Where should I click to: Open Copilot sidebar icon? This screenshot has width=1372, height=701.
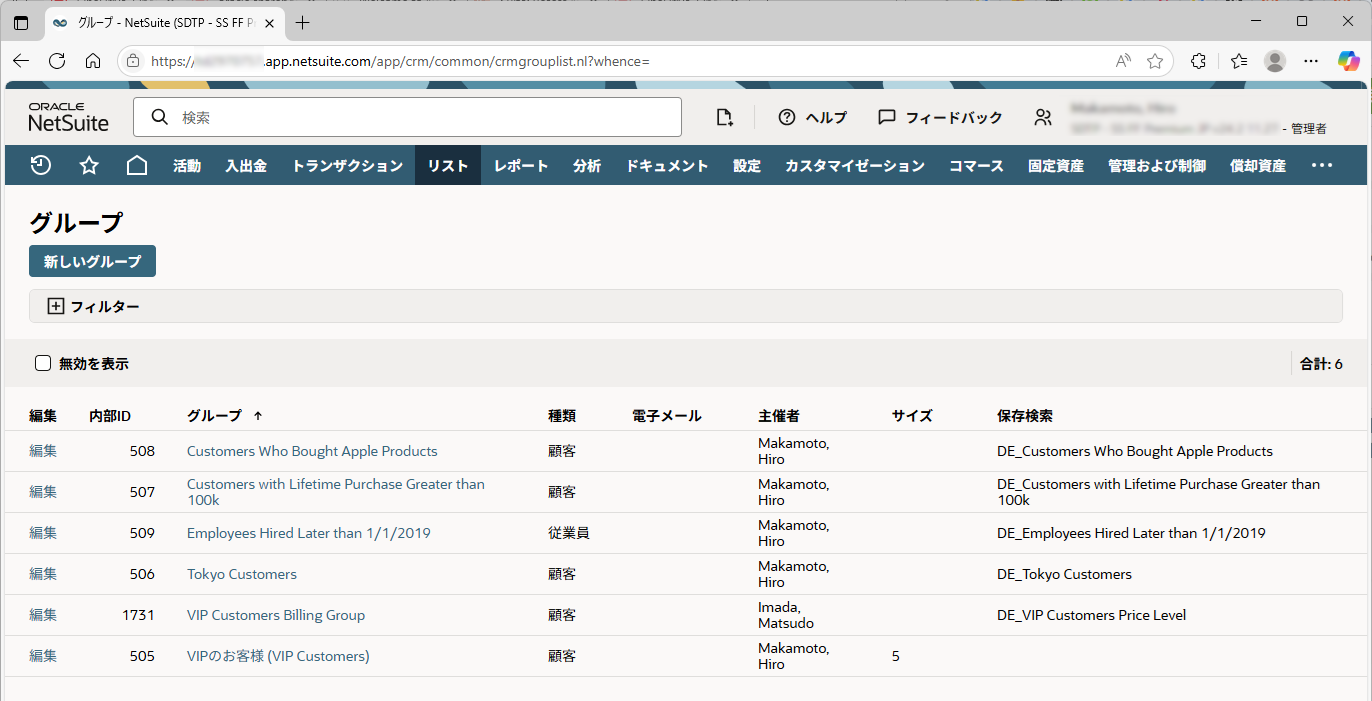coord(1349,61)
